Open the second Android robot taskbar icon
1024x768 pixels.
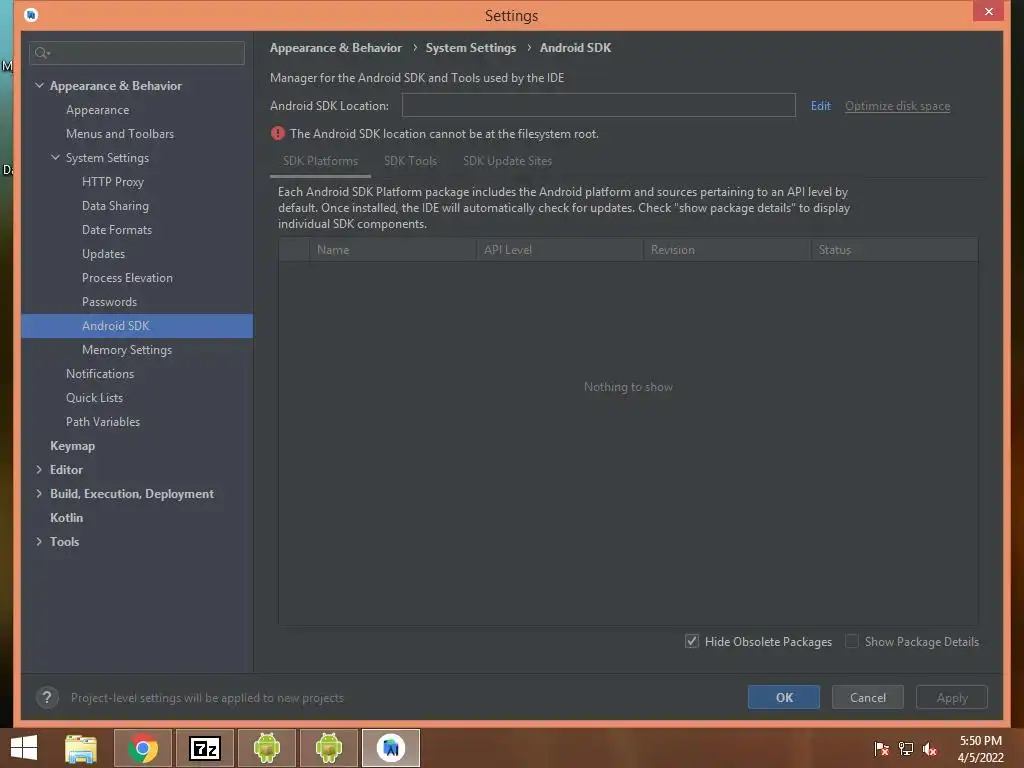pyautogui.click(x=328, y=748)
